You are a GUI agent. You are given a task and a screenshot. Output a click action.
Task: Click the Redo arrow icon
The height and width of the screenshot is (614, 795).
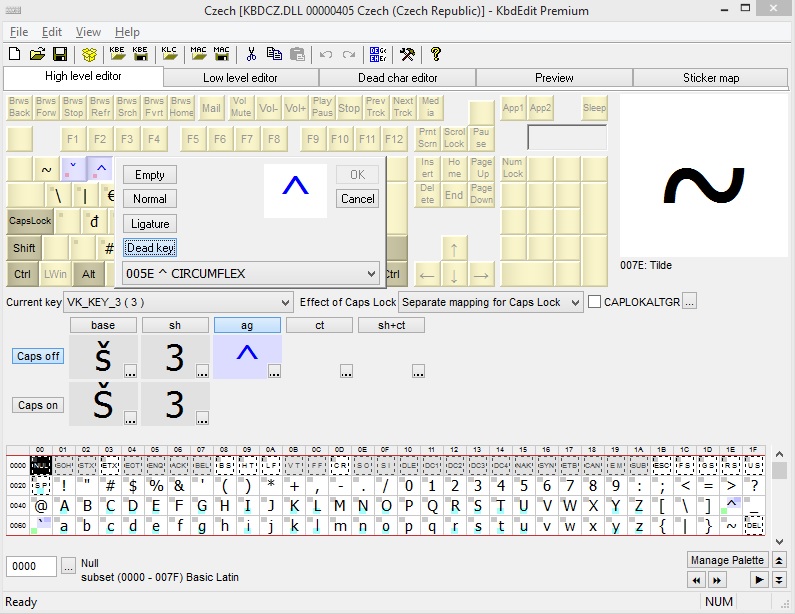pyautogui.click(x=349, y=54)
